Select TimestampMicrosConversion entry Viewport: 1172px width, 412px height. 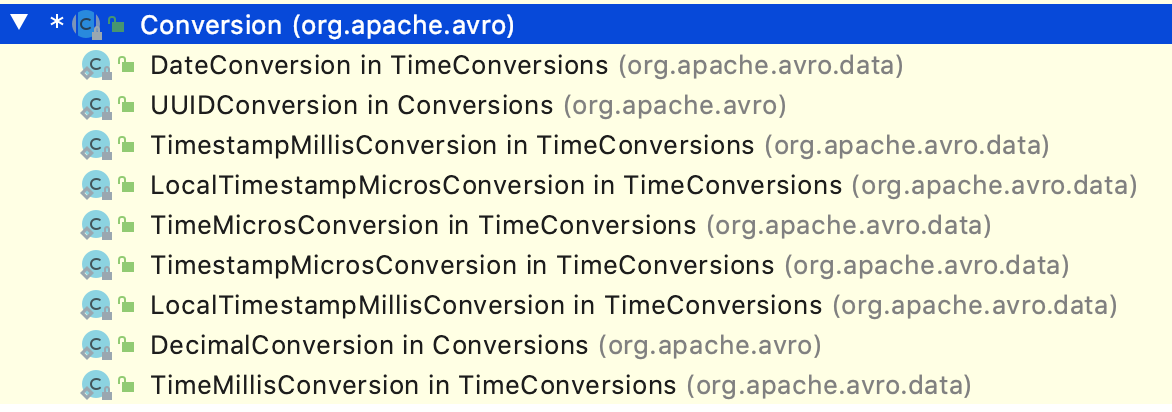coord(462,265)
